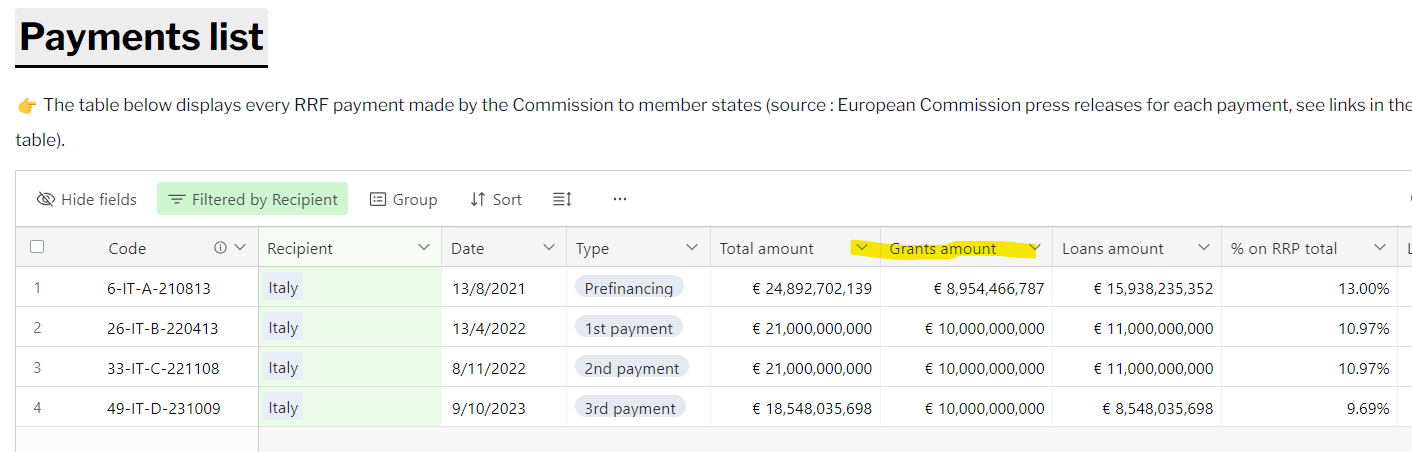Open the Grants amount column dropdown
The height and width of the screenshot is (452, 1412).
[1036, 248]
